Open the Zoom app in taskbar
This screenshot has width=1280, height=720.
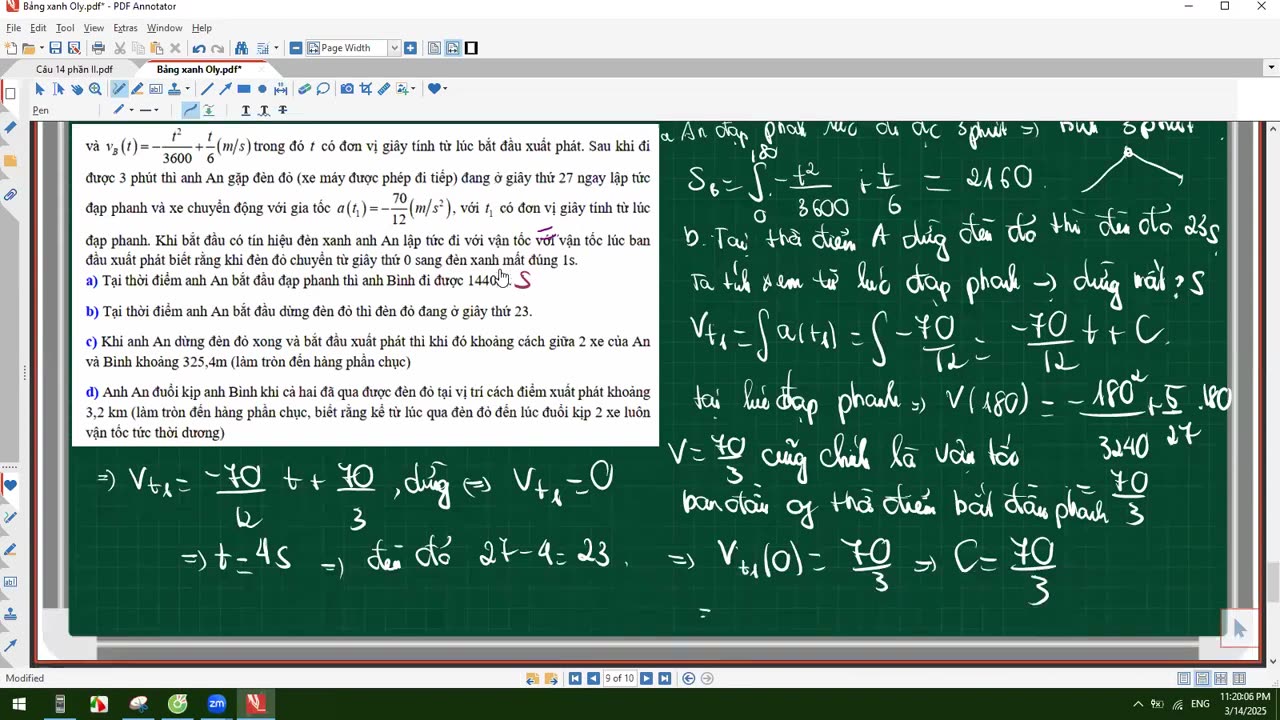[216, 704]
